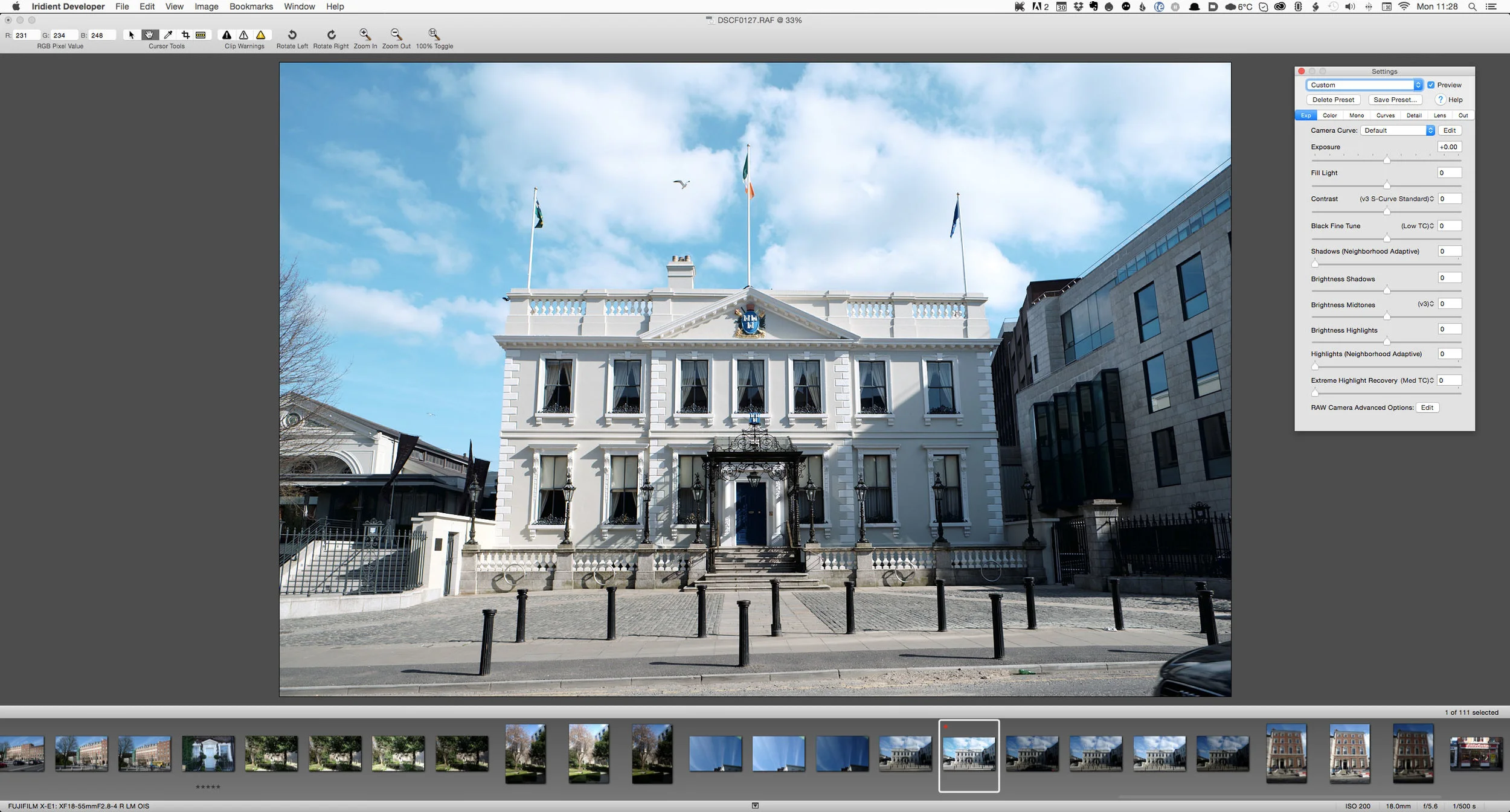The height and width of the screenshot is (812, 1510).
Task: Select the arrow selection cursor tool
Action: [132, 34]
